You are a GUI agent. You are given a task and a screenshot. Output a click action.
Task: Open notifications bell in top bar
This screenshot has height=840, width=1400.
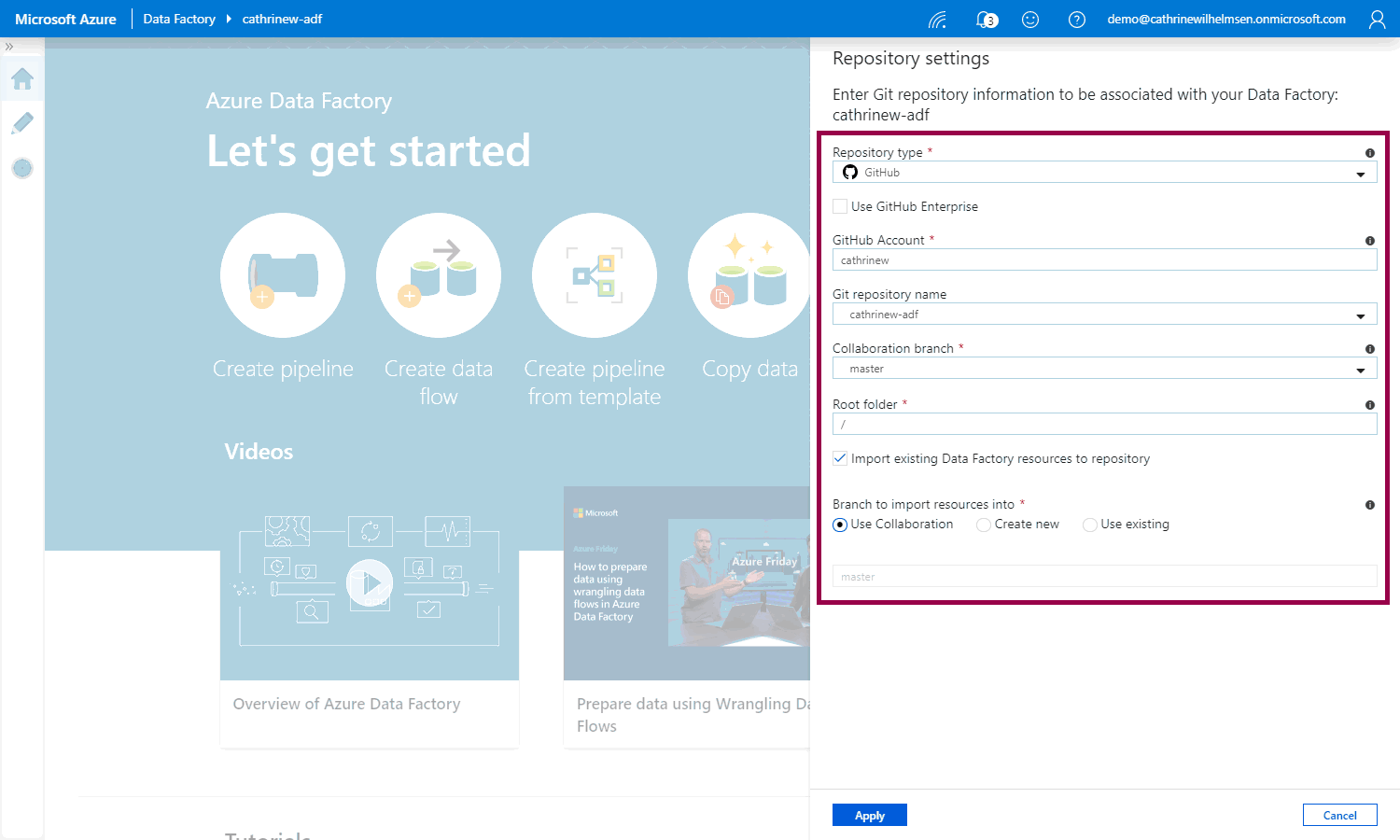[986, 20]
